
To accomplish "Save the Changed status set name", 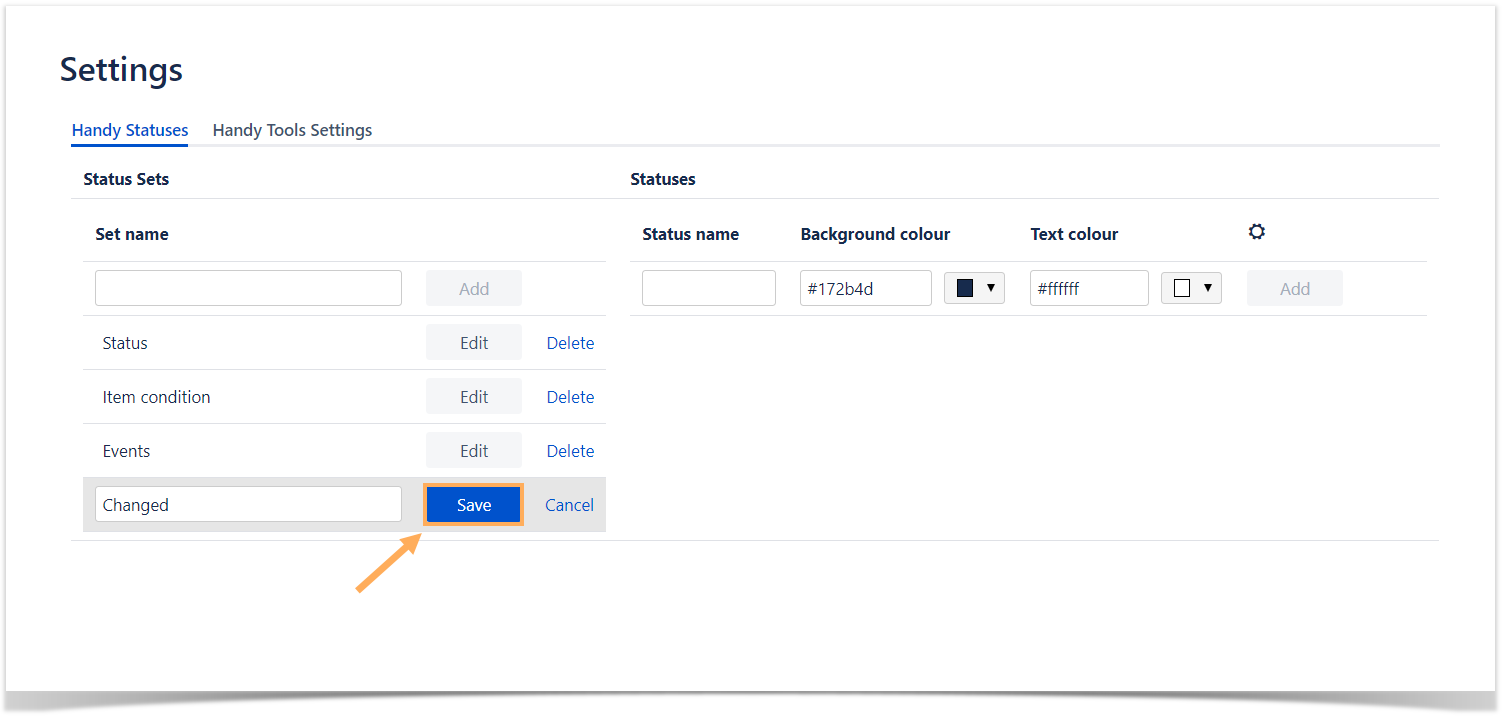I will 474,505.
